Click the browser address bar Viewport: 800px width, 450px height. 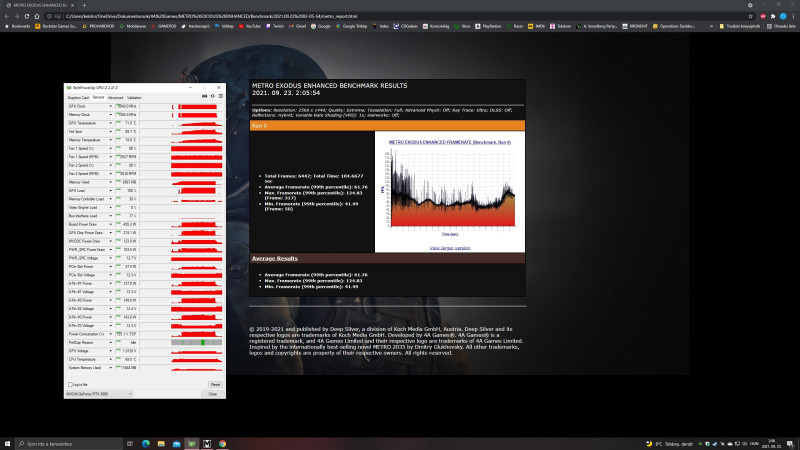(x=398, y=16)
